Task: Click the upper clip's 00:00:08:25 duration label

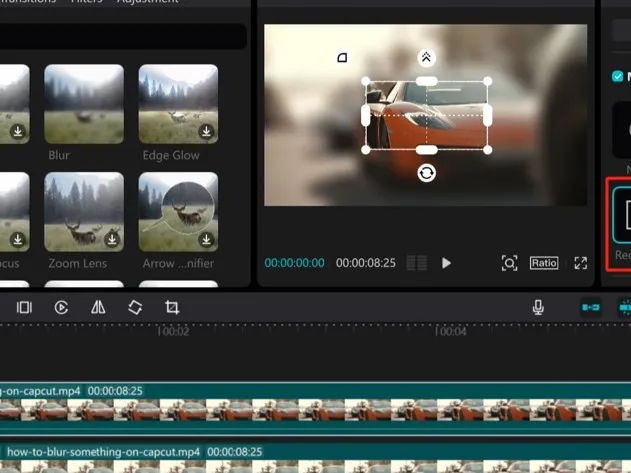Action: pyautogui.click(x=115, y=391)
